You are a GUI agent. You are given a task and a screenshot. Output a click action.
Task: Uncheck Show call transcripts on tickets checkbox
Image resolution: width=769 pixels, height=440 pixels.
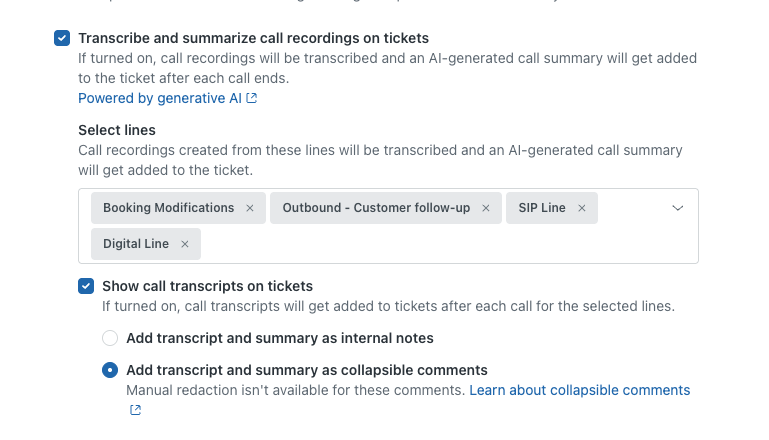[x=86, y=286]
